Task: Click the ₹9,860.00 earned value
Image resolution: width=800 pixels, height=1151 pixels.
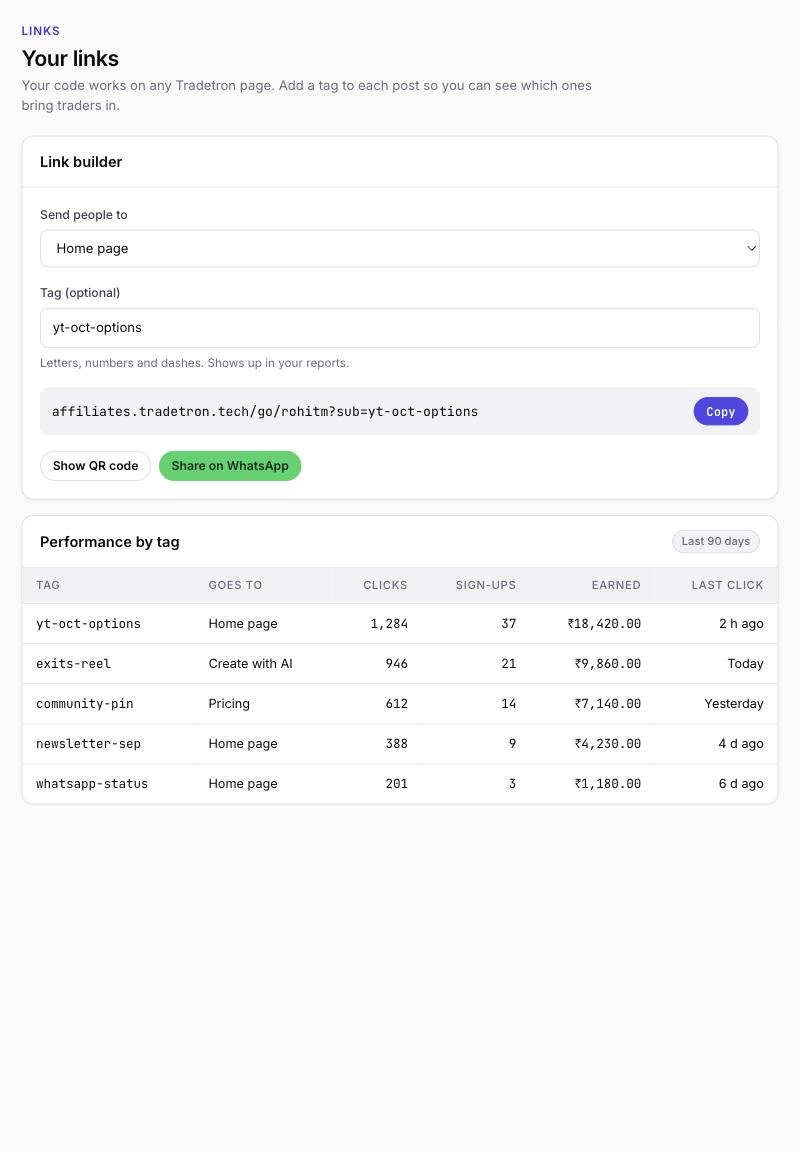Action: 608,664
